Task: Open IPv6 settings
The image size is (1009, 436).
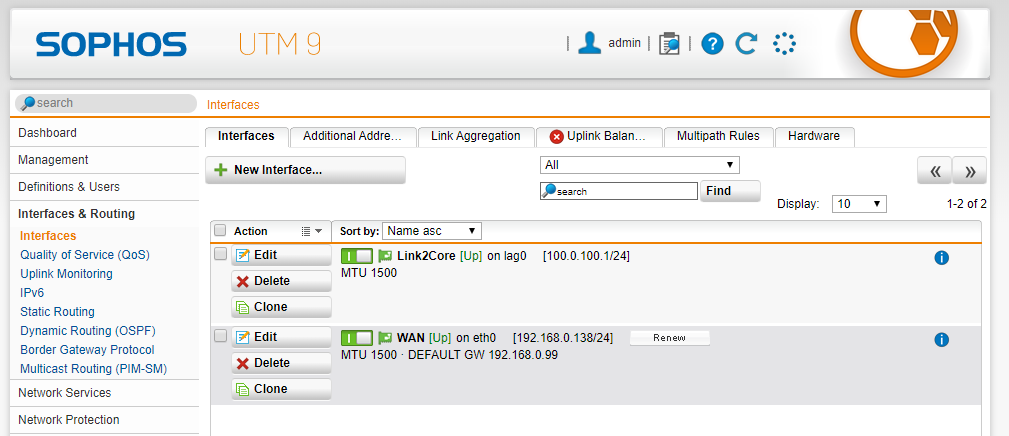Action: (31, 293)
